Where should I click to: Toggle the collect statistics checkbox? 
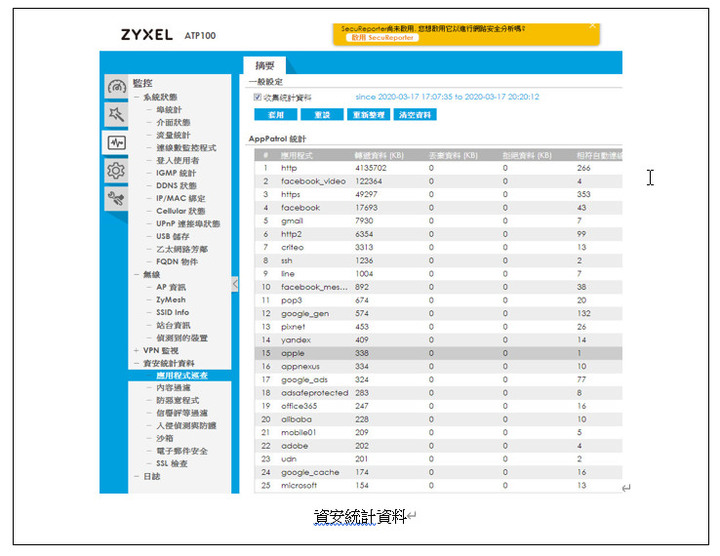point(258,97)
